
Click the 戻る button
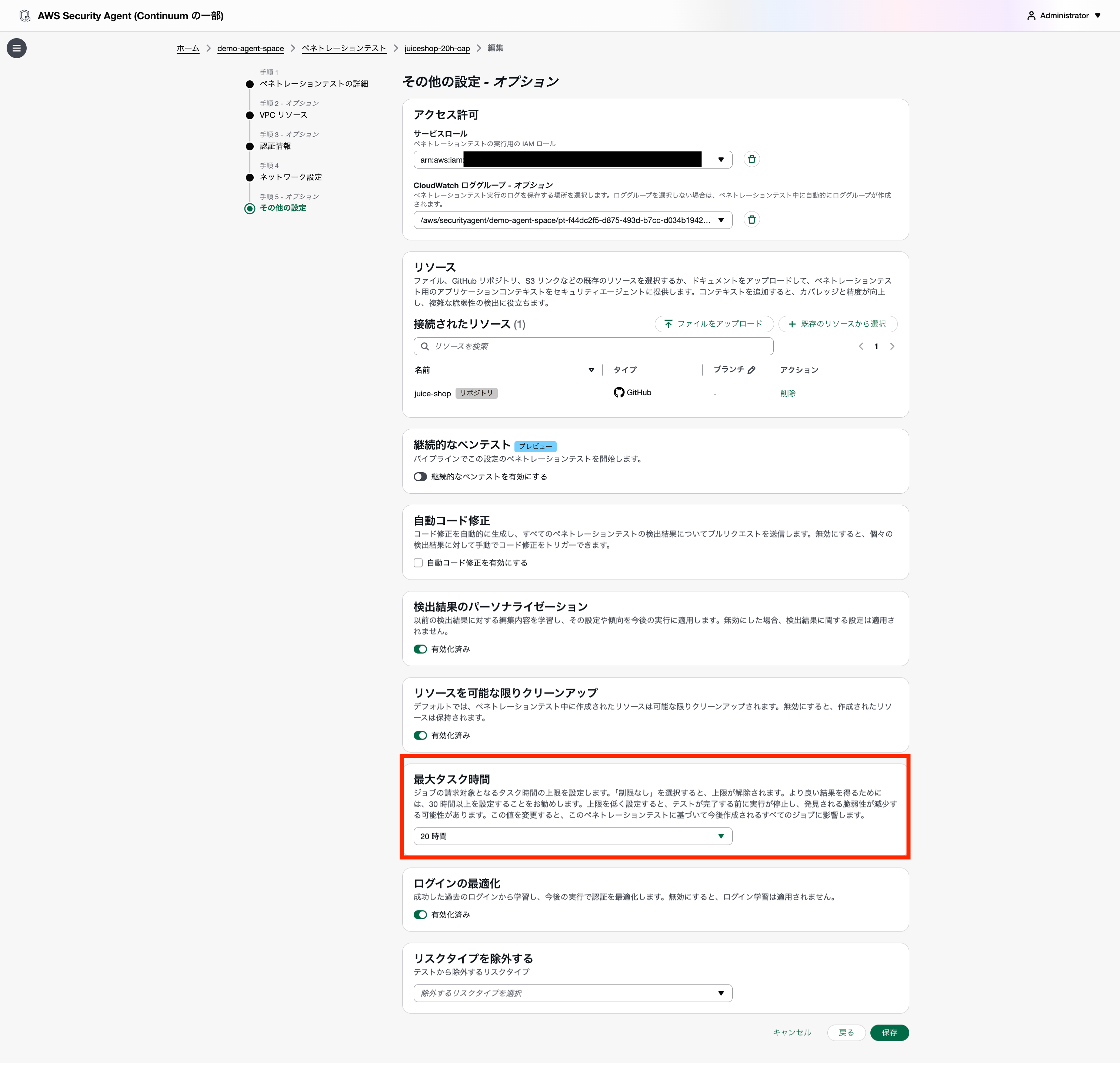click(x=846, y=1033)
